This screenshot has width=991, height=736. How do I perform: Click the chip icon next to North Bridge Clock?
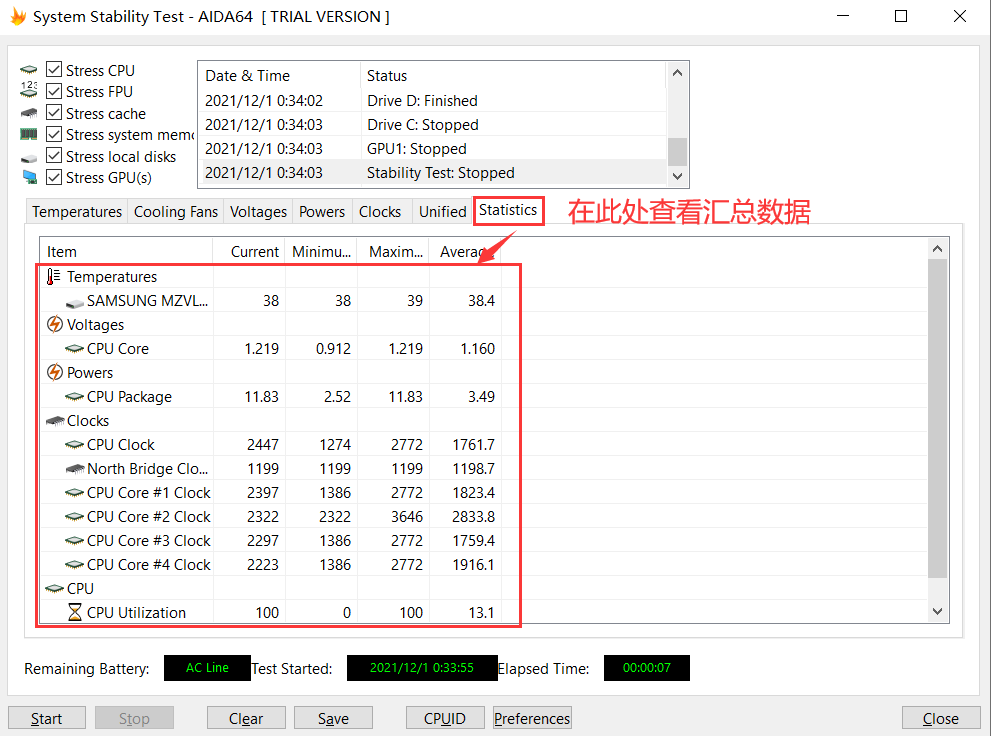click(x=75, y=469)
